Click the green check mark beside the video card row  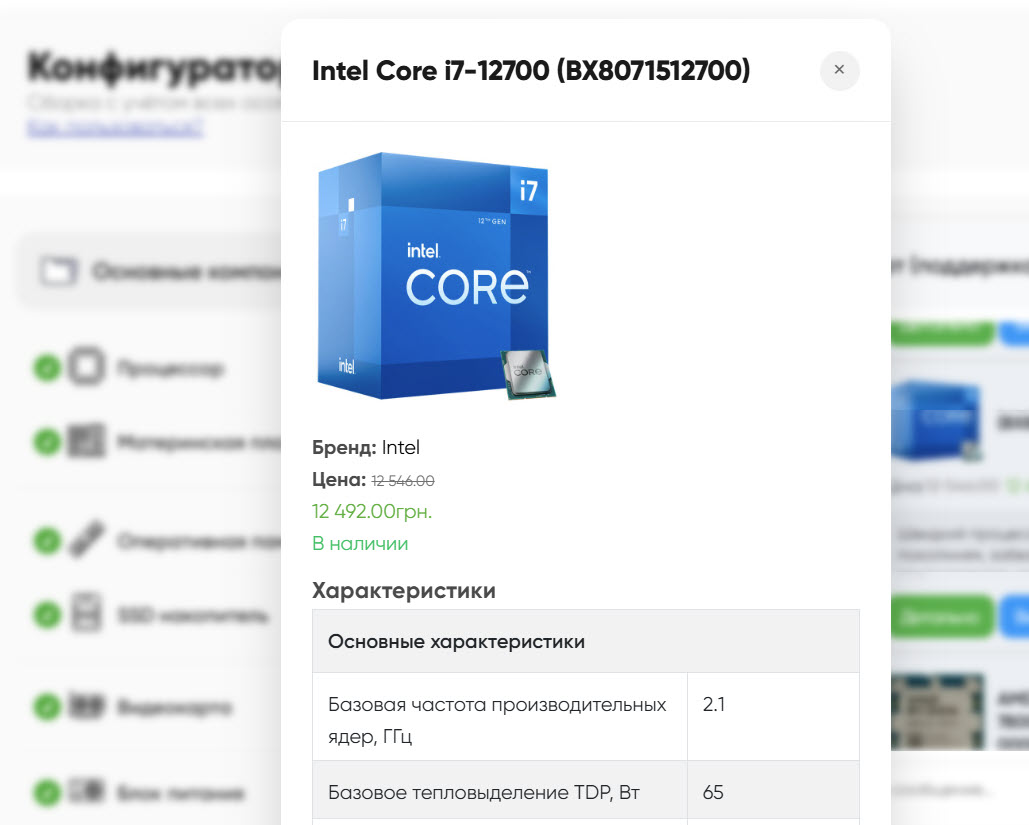tap(47, 707)
